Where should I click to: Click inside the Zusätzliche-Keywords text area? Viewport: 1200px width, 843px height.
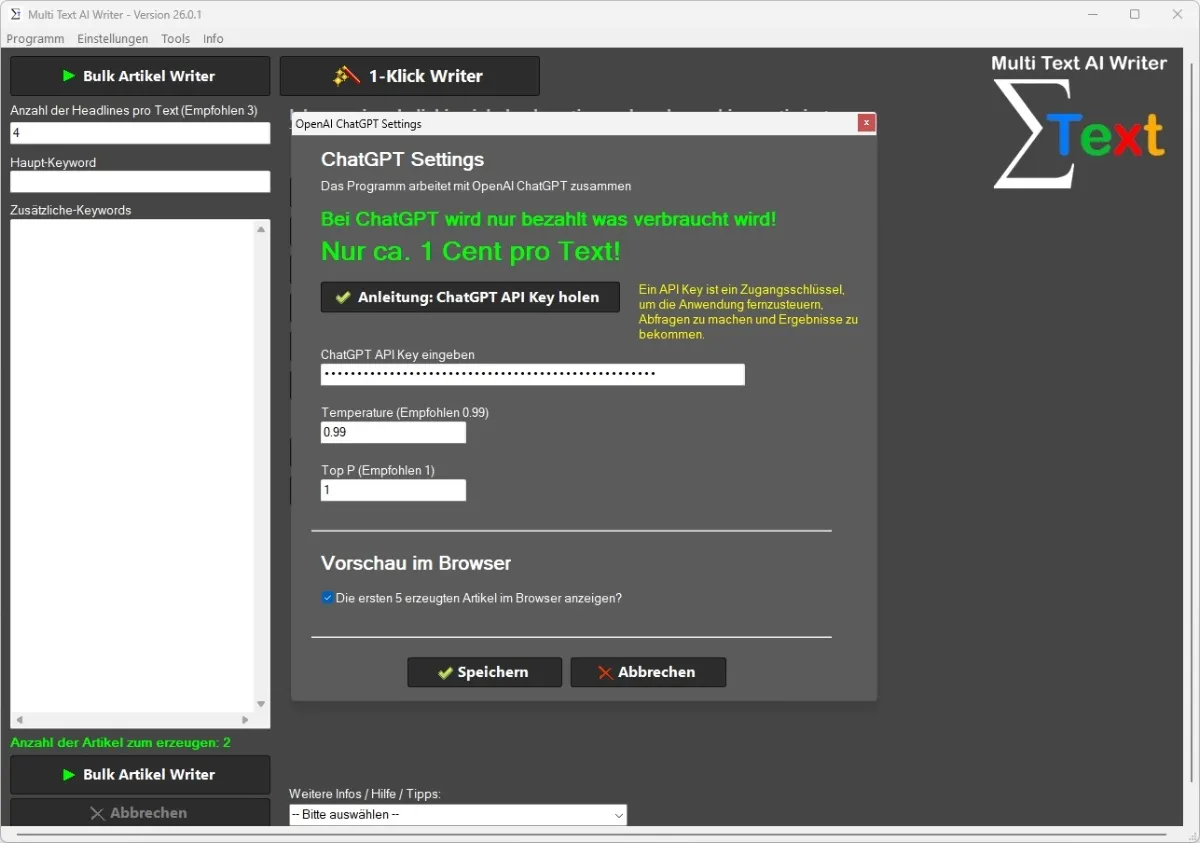[132, 465]
